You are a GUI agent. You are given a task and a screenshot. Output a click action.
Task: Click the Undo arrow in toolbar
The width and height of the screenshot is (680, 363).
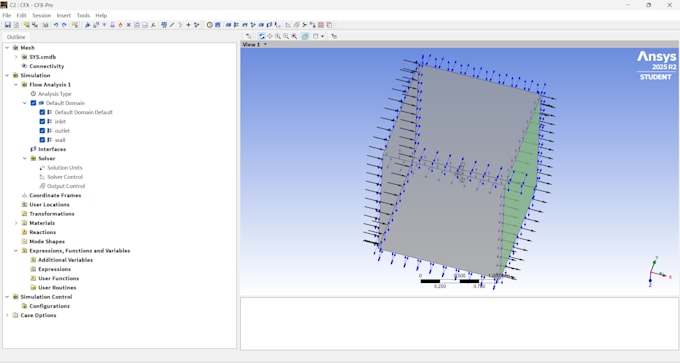coord(56,25)
